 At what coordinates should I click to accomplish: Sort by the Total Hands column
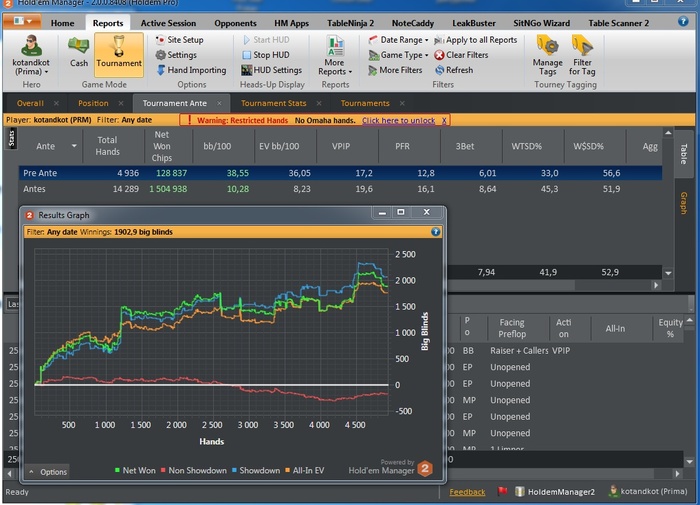coord(107,146)
